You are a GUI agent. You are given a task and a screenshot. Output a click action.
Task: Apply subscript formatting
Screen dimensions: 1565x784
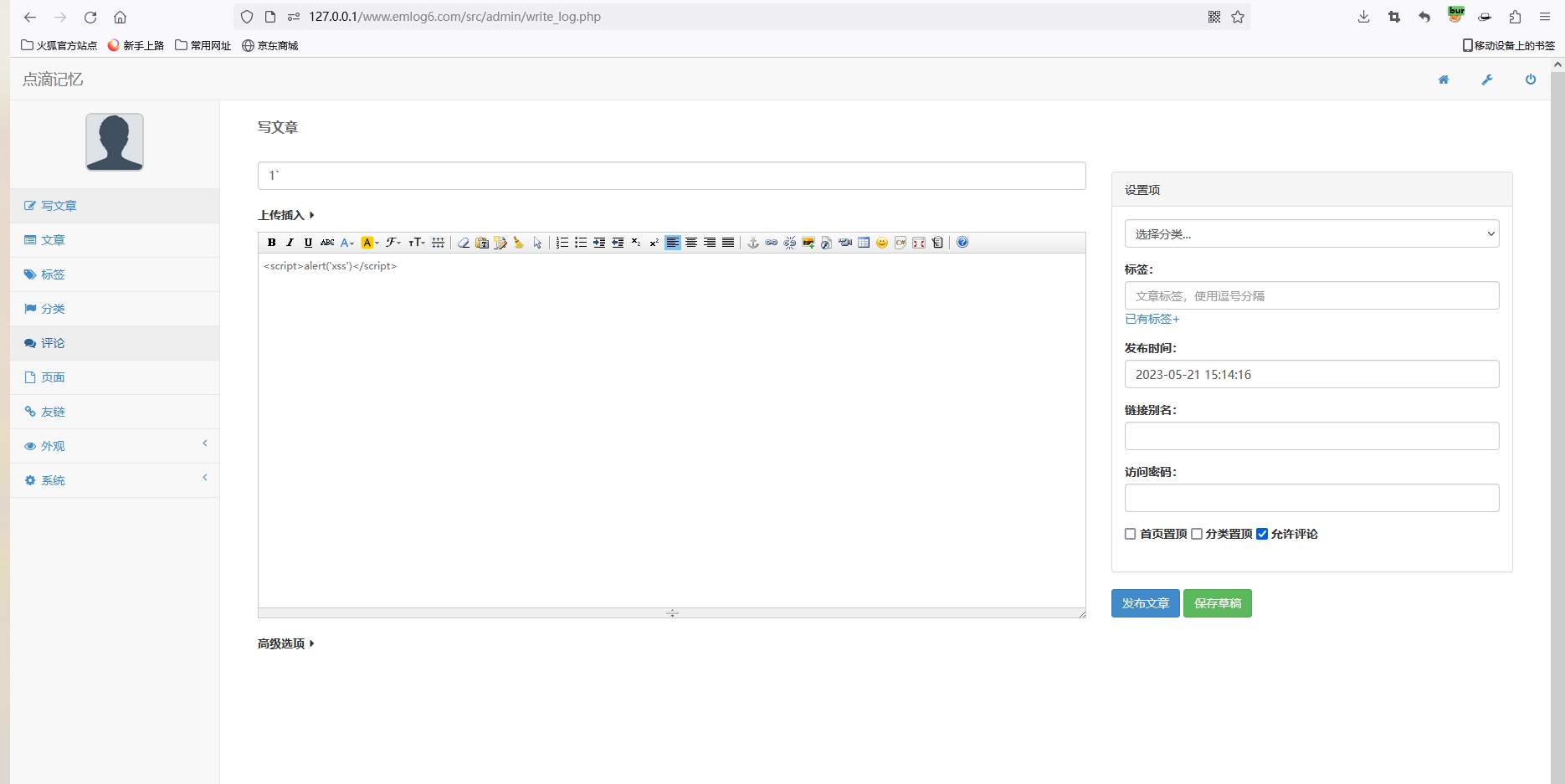coord(636,243)
